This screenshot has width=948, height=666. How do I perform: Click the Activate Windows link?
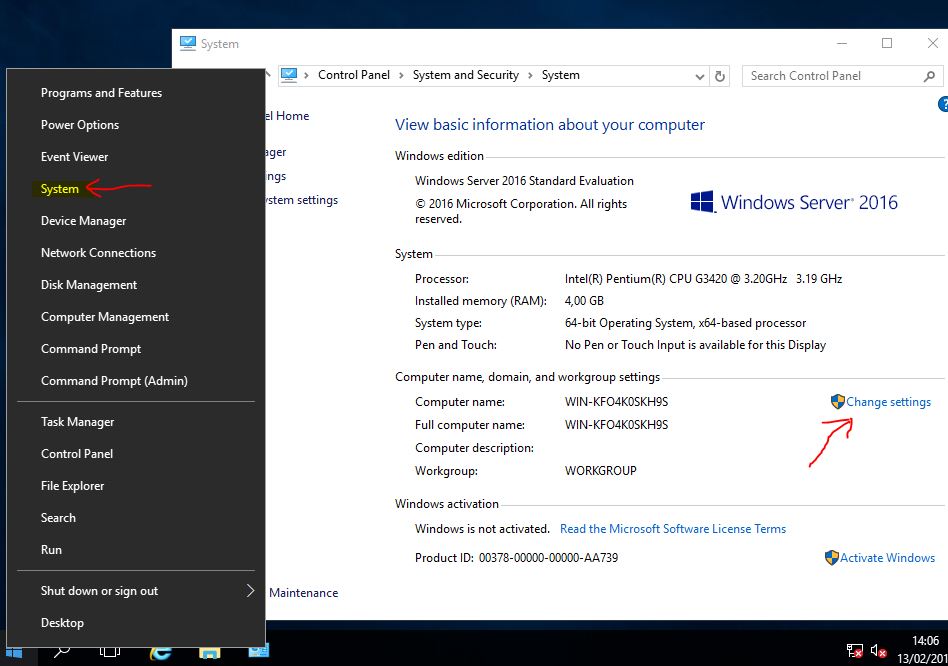887,558
